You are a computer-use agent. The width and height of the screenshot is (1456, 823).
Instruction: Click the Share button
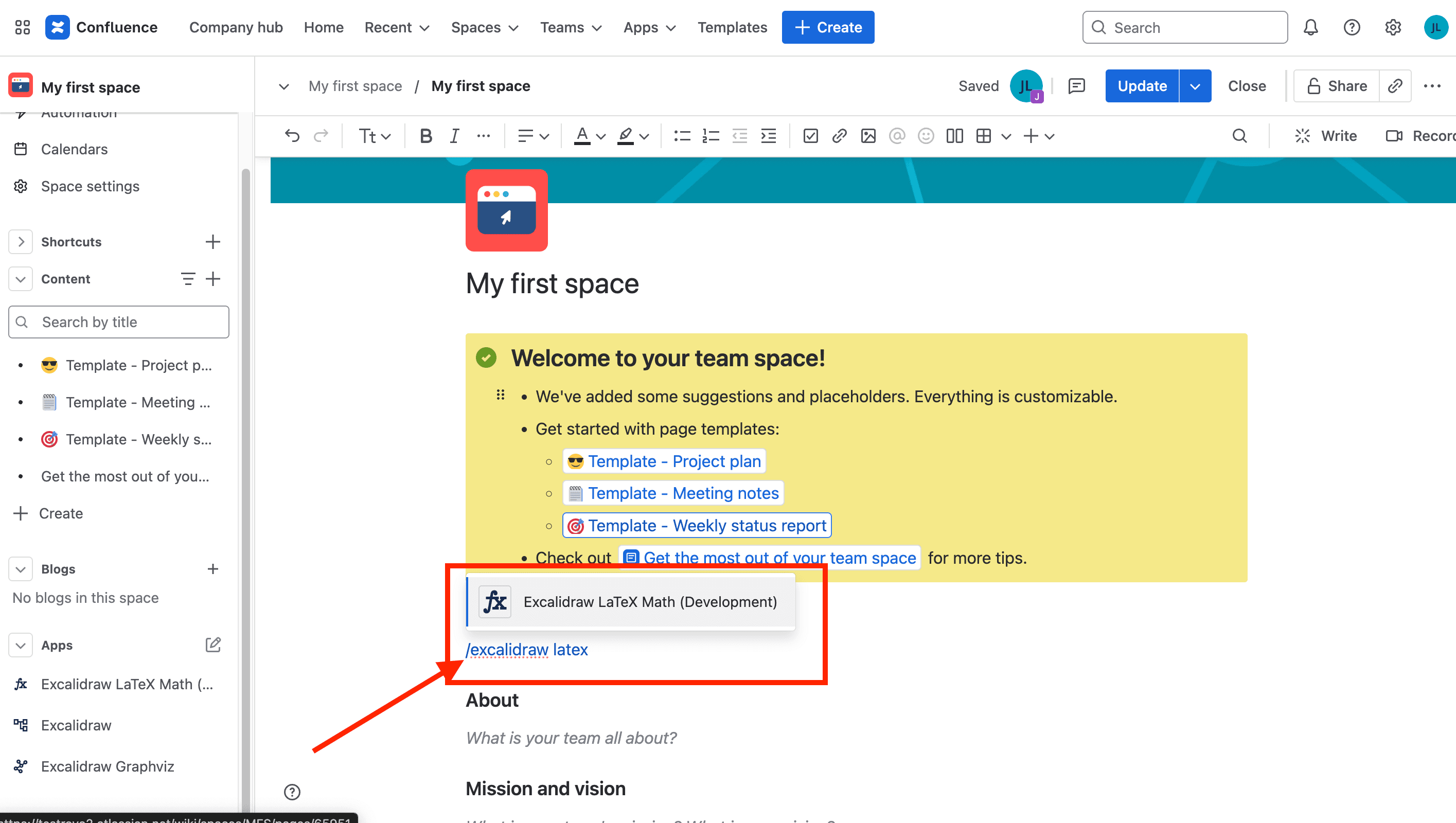[1336, 86]
